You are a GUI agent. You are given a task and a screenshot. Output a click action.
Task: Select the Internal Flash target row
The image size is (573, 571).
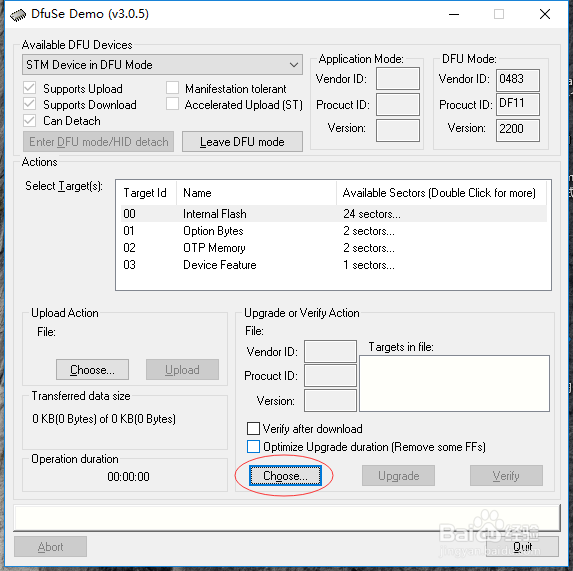point(334,214)
